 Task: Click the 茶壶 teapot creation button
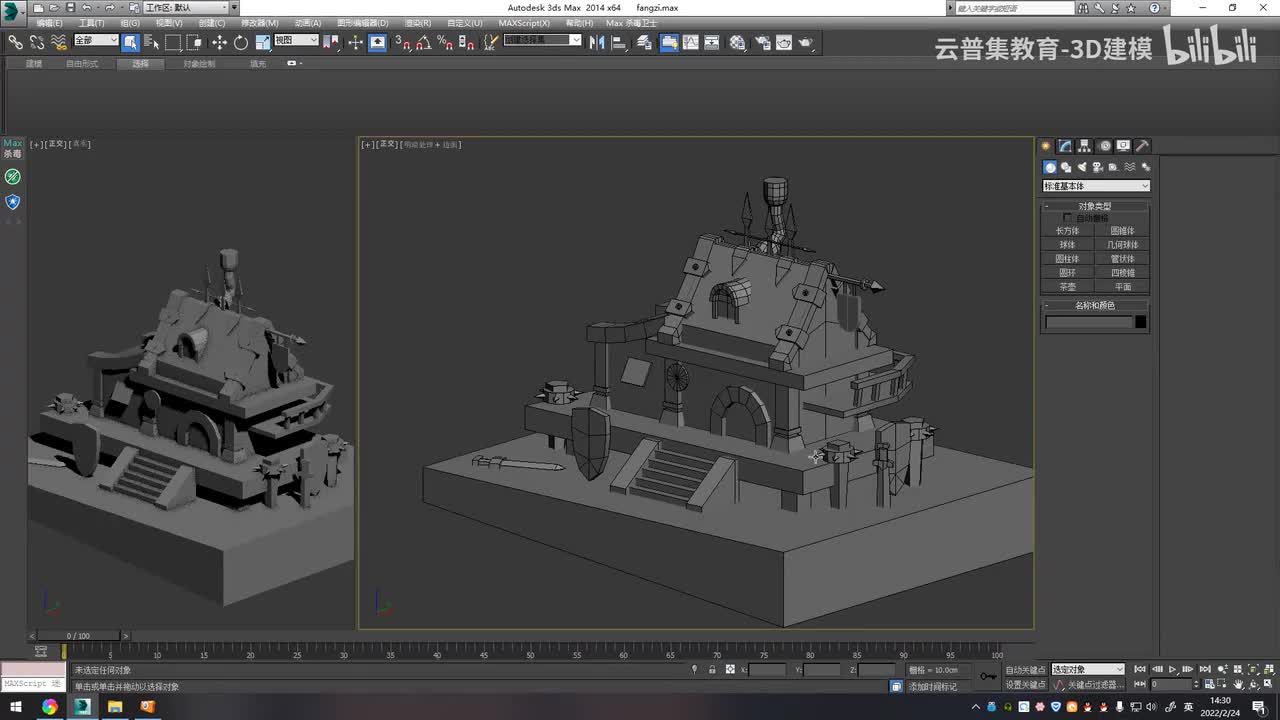(x=1067, y=287)
